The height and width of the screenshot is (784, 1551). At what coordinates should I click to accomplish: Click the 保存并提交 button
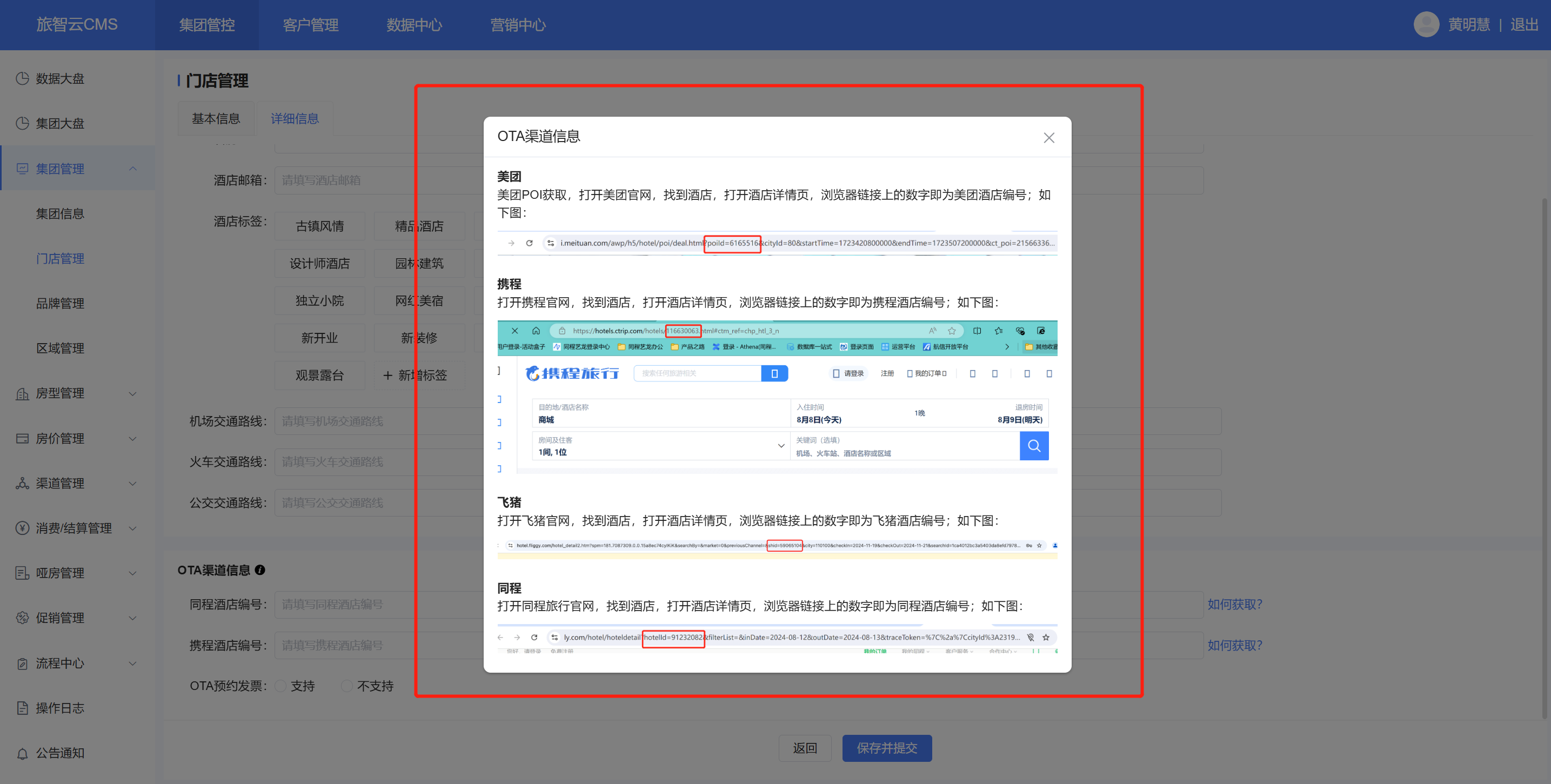tap(887, 748)
